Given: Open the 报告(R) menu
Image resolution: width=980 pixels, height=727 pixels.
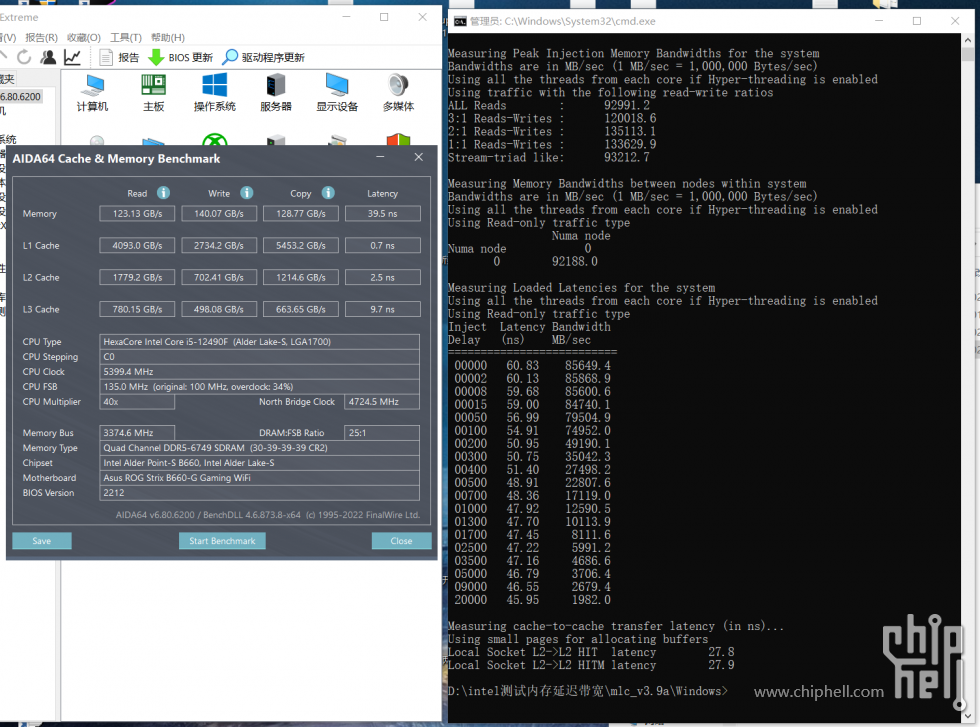Looking at the screenshot, I should [x=41, y=38].
